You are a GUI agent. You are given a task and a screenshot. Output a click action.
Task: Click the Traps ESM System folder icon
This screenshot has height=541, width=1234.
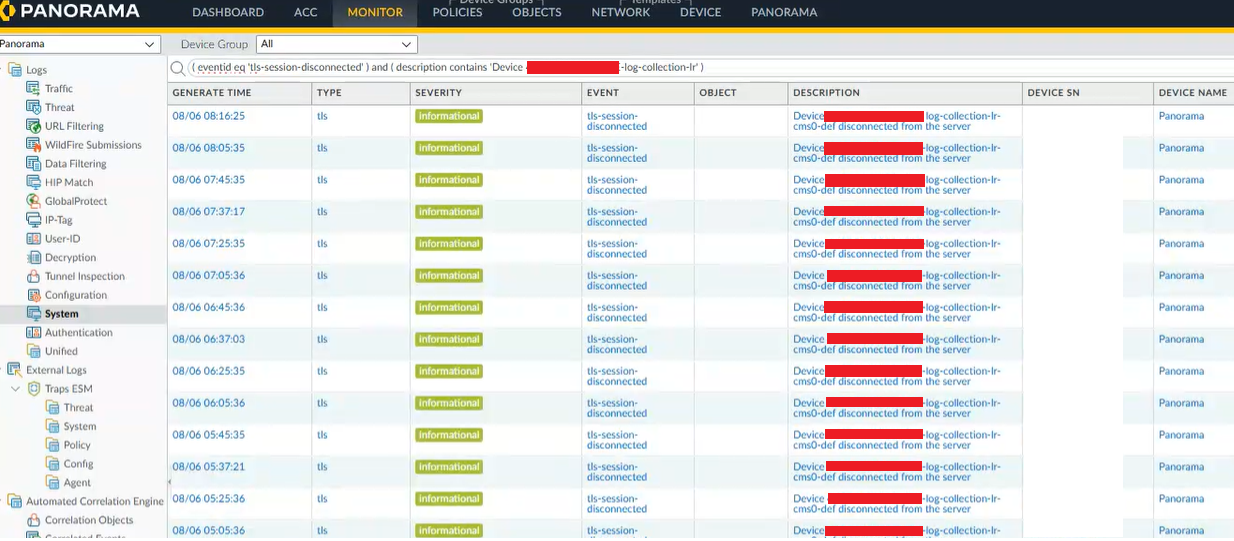pos(53,426)
